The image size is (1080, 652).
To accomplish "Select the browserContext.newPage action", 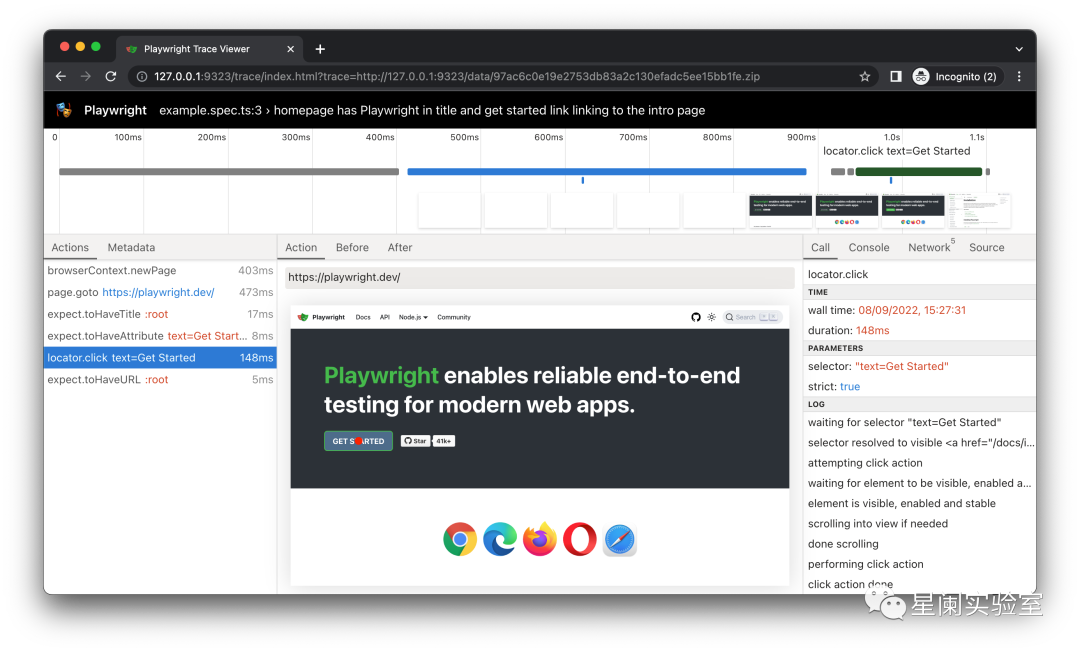I will (x=160, y=271).
